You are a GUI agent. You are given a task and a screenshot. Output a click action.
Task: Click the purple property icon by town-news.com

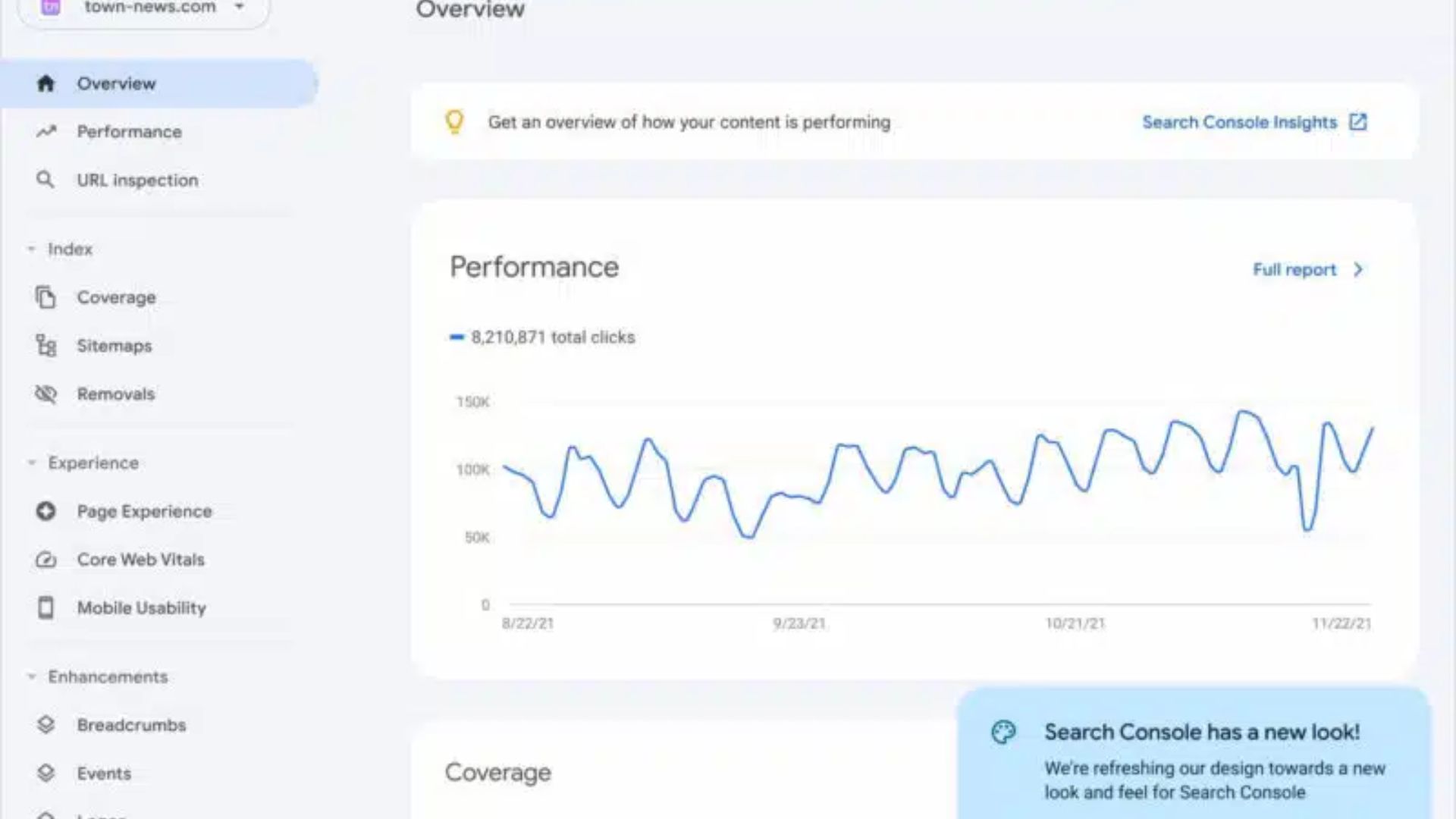coord(51,8)
